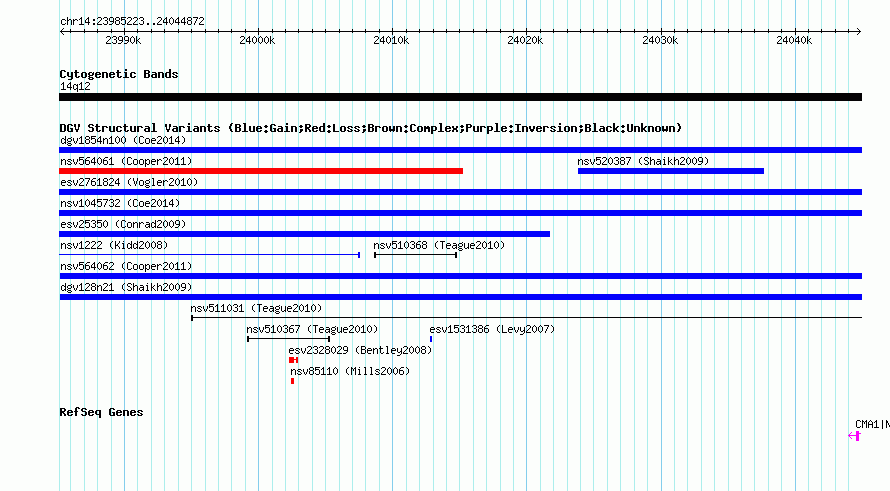The image size is (890, 491).
Task: Select the red nsv564061 loss variant bar
Action: (261, 171)
